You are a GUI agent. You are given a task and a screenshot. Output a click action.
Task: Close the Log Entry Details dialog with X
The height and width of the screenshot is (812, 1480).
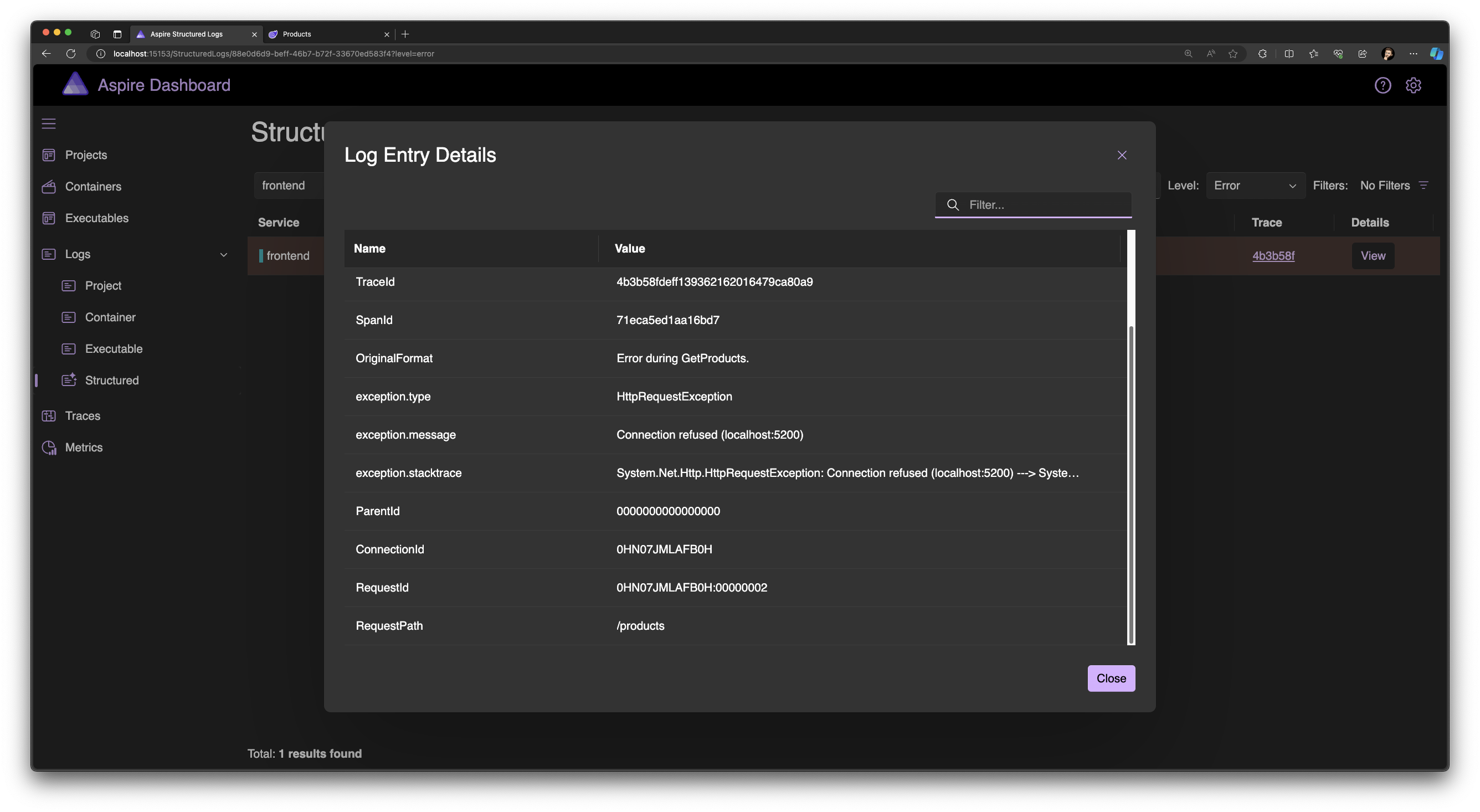click(1122, 155)
